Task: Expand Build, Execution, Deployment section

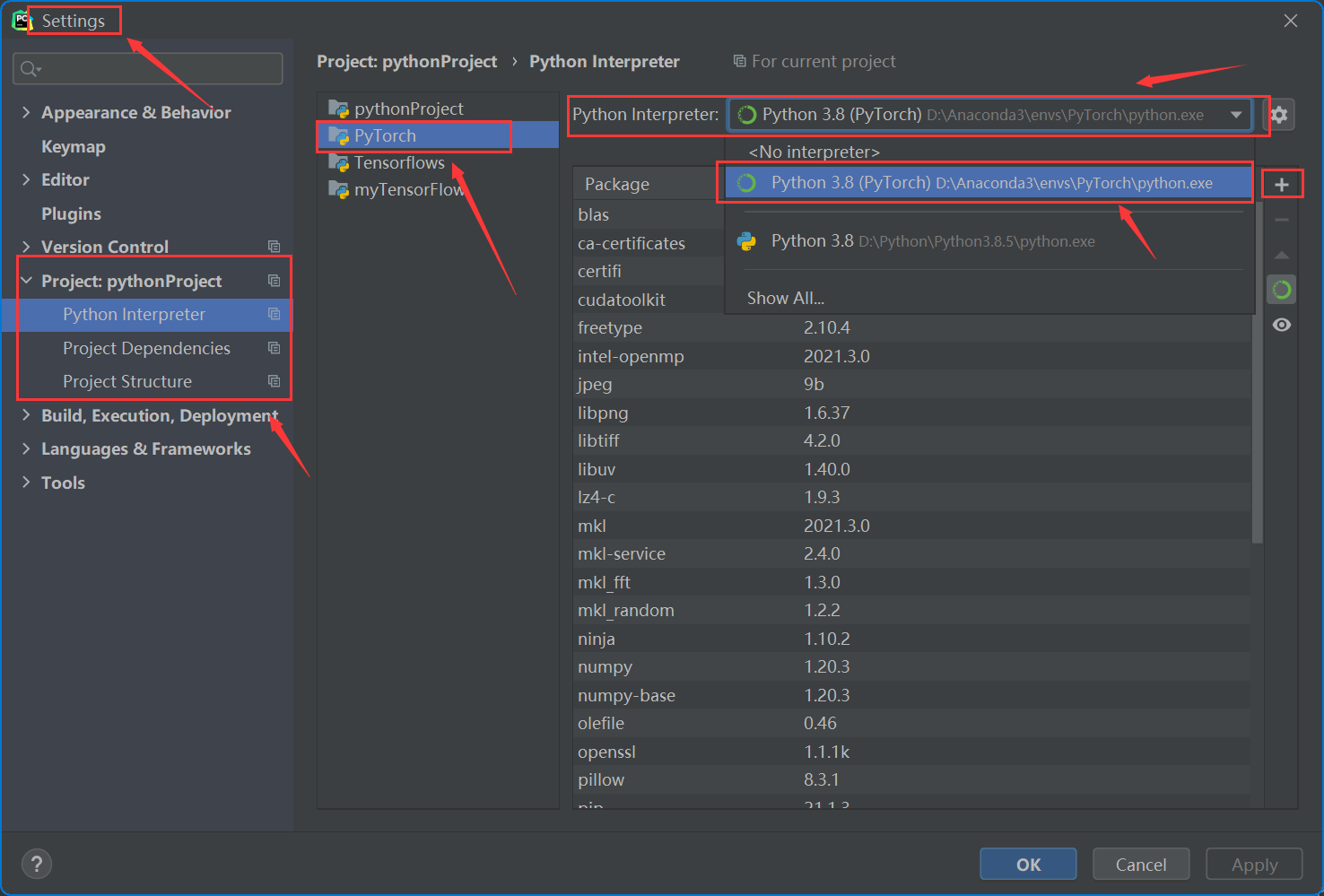Action: point(26,415)
